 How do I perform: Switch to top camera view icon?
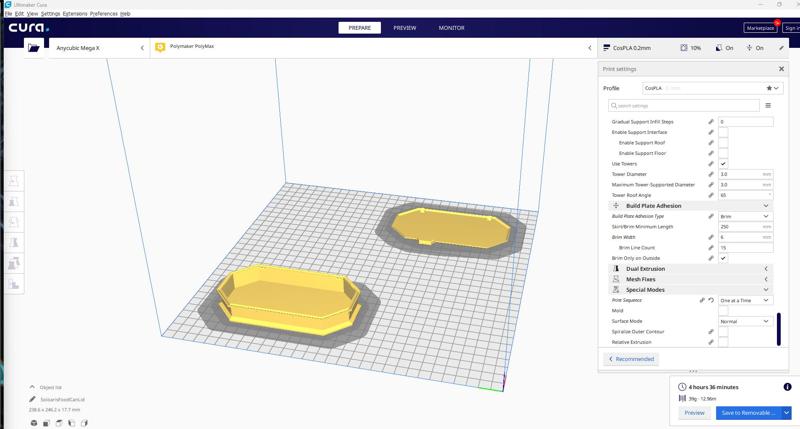pos(59,423)
